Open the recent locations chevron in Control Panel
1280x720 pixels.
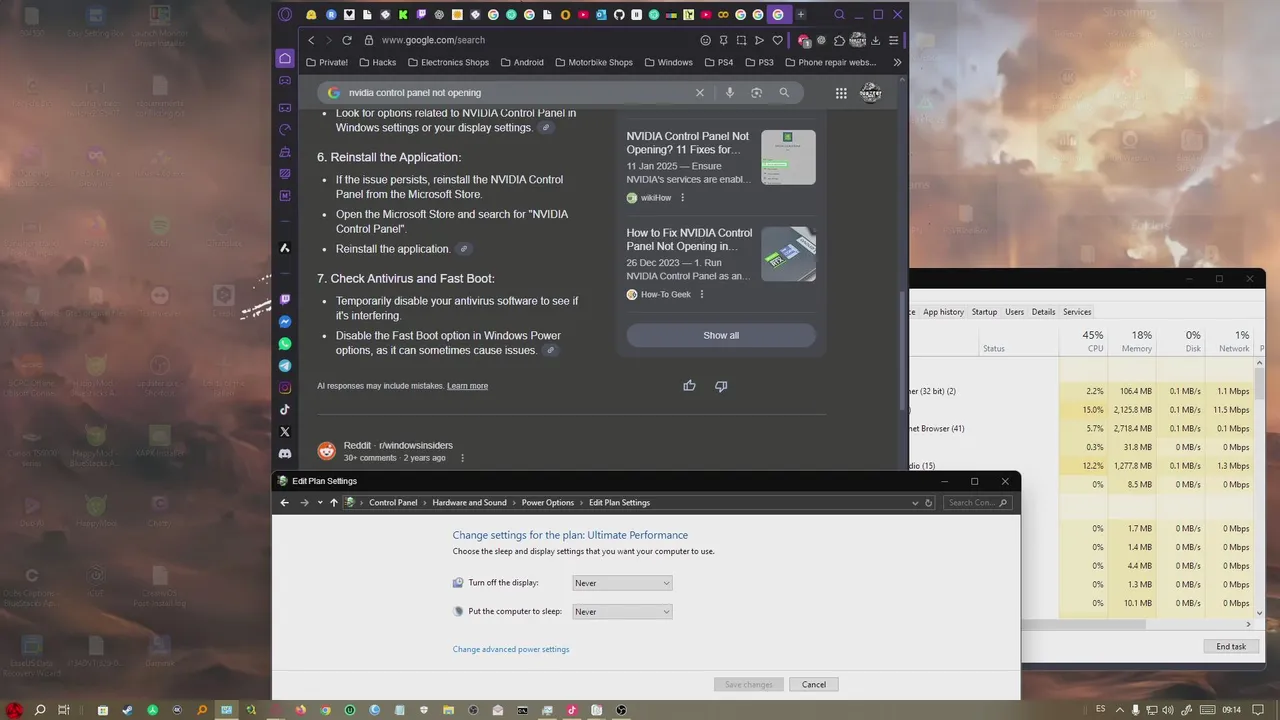click(320, 502)
